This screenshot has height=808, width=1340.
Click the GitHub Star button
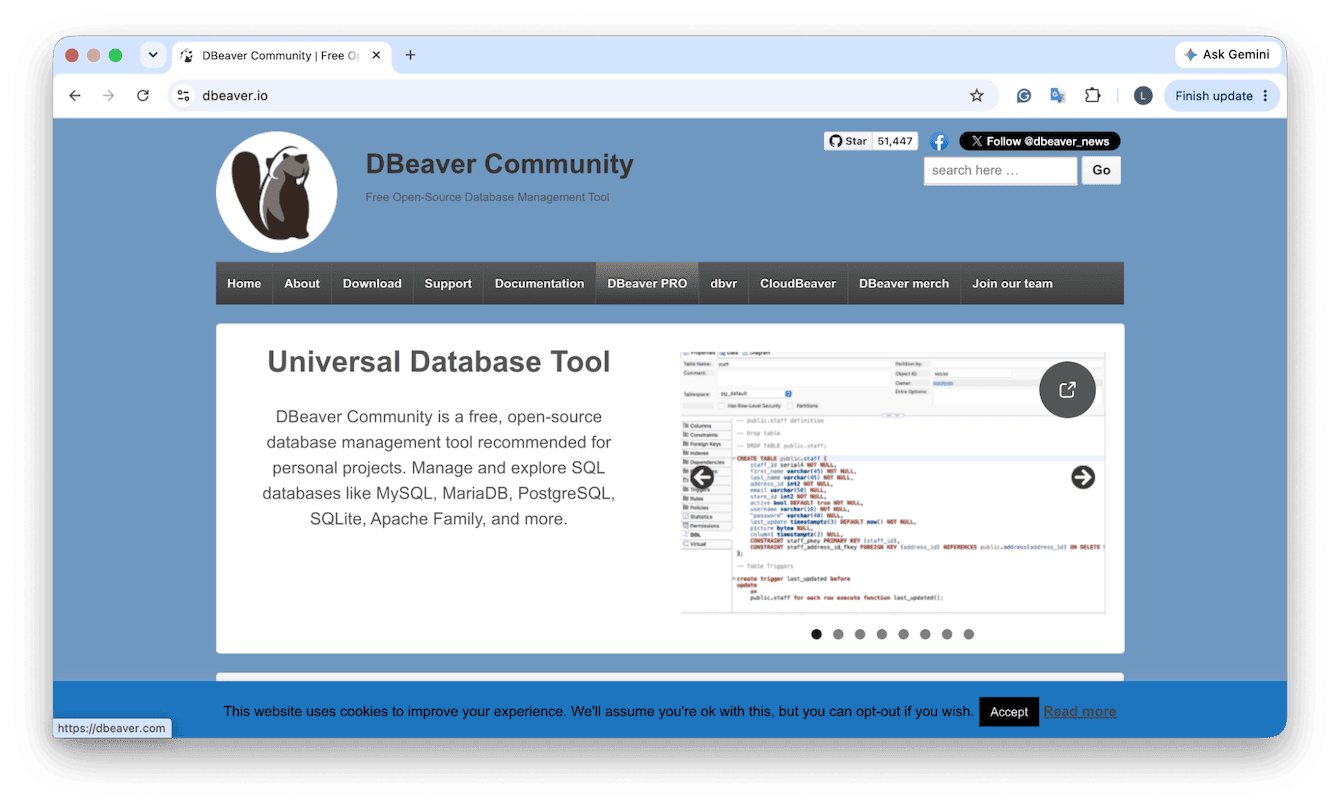click(848, 141)
